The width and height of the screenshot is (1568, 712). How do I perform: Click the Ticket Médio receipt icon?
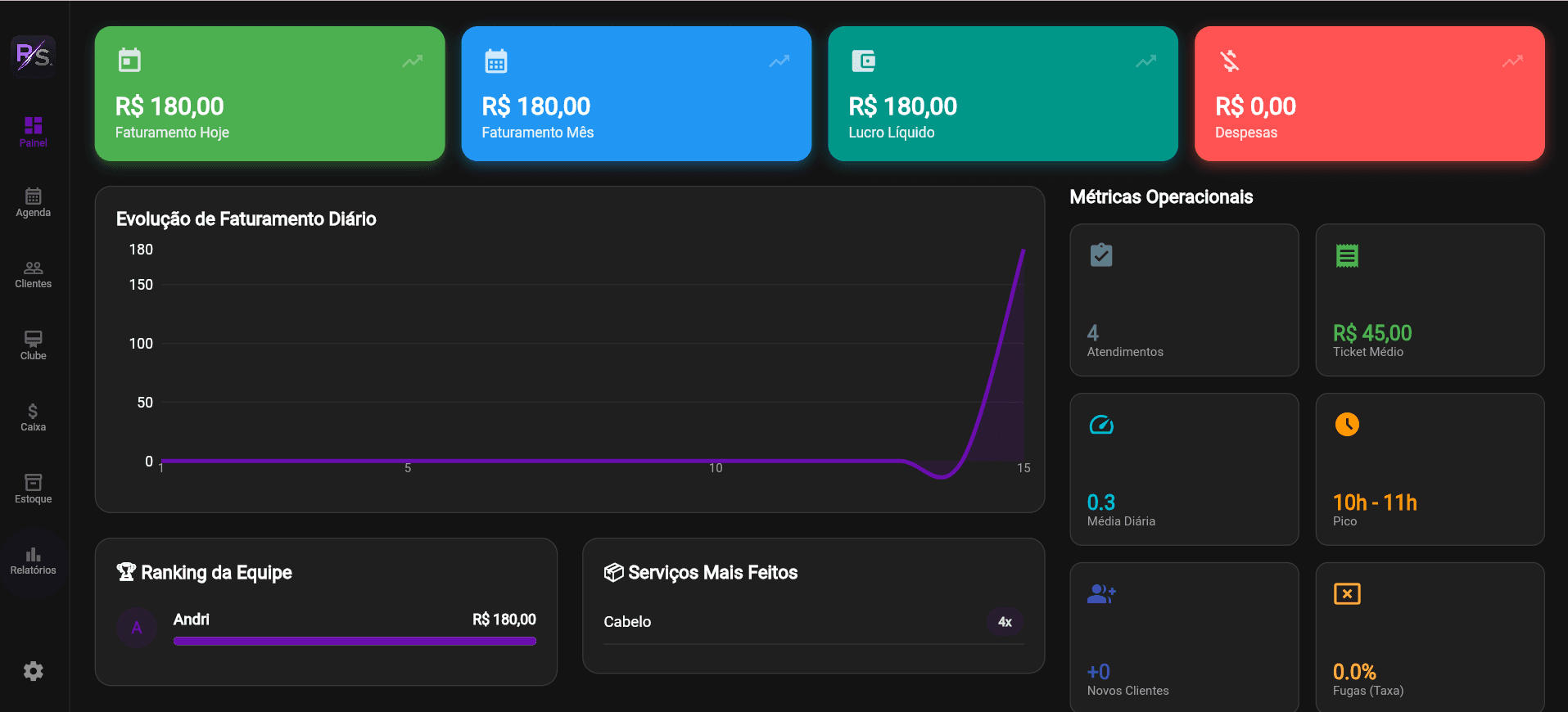pyautogui.click(x=1347, y=255)
